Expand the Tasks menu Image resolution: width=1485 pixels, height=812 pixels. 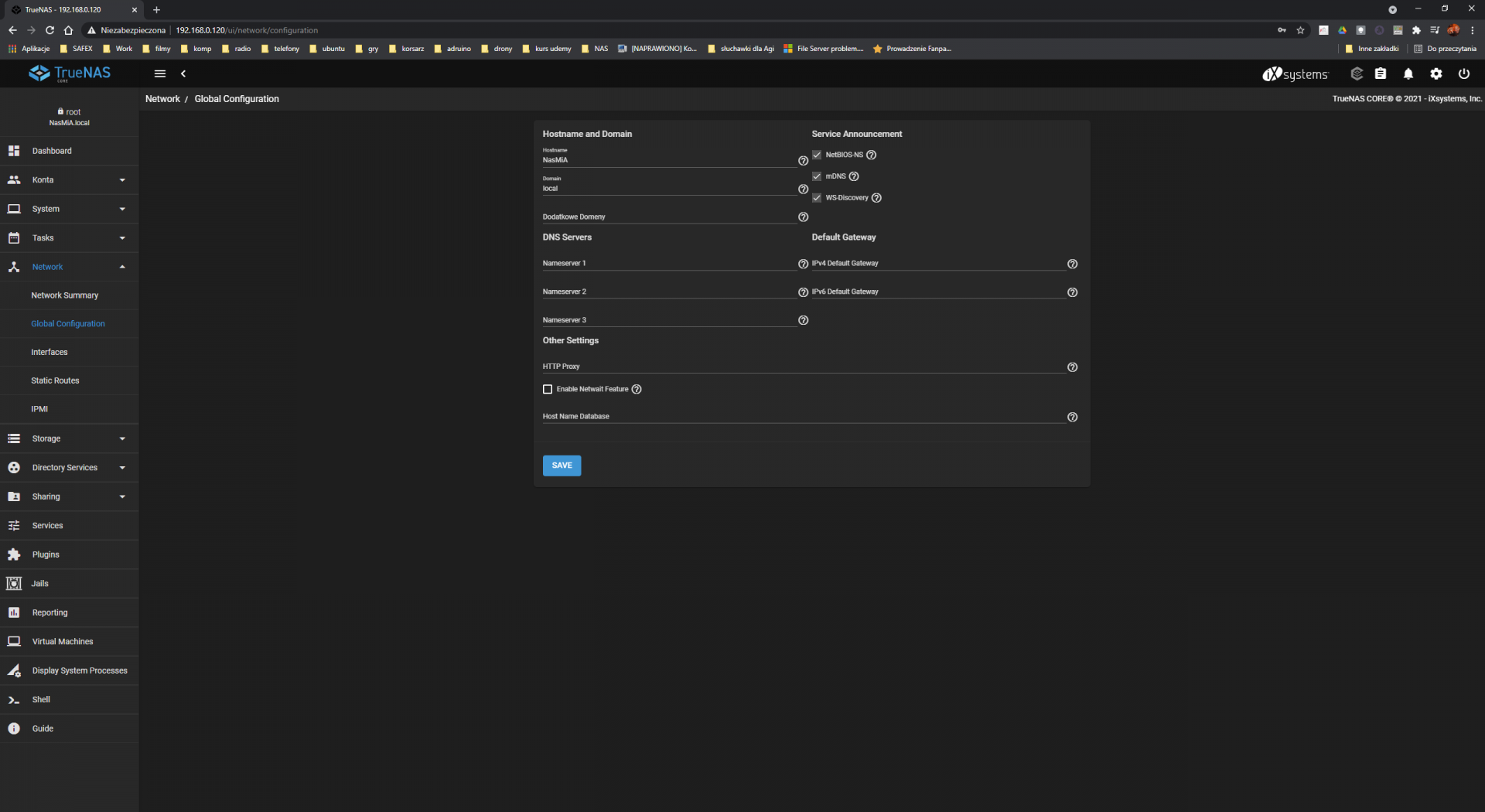pyautogui.click(x=70, y=238)
